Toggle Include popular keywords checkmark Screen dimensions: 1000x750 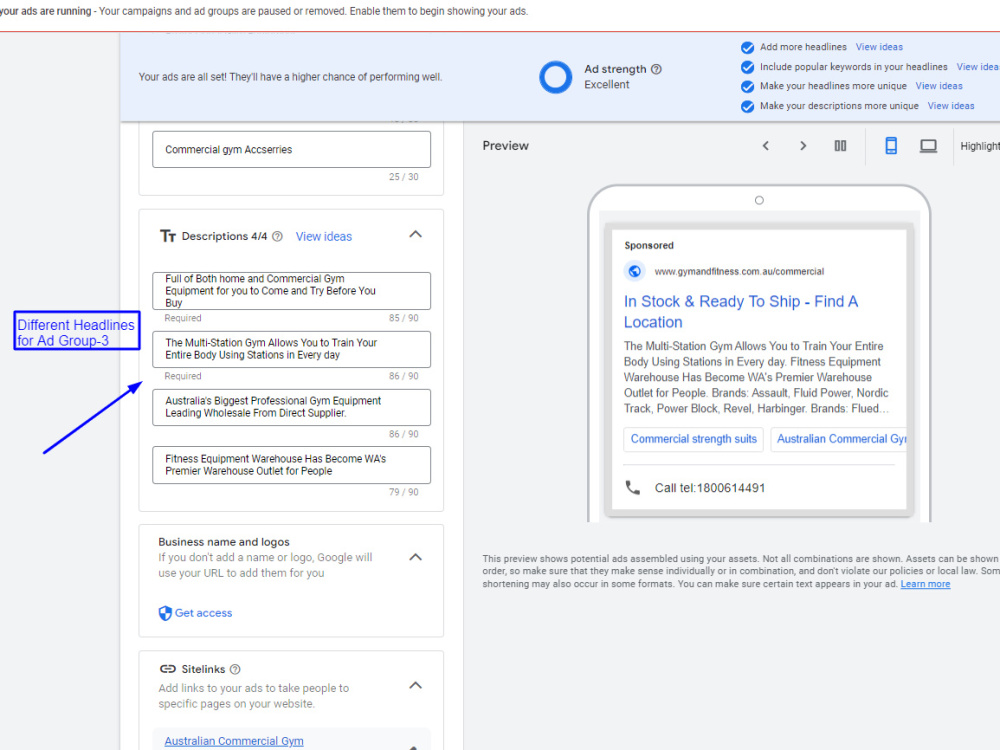click(747, 67)
